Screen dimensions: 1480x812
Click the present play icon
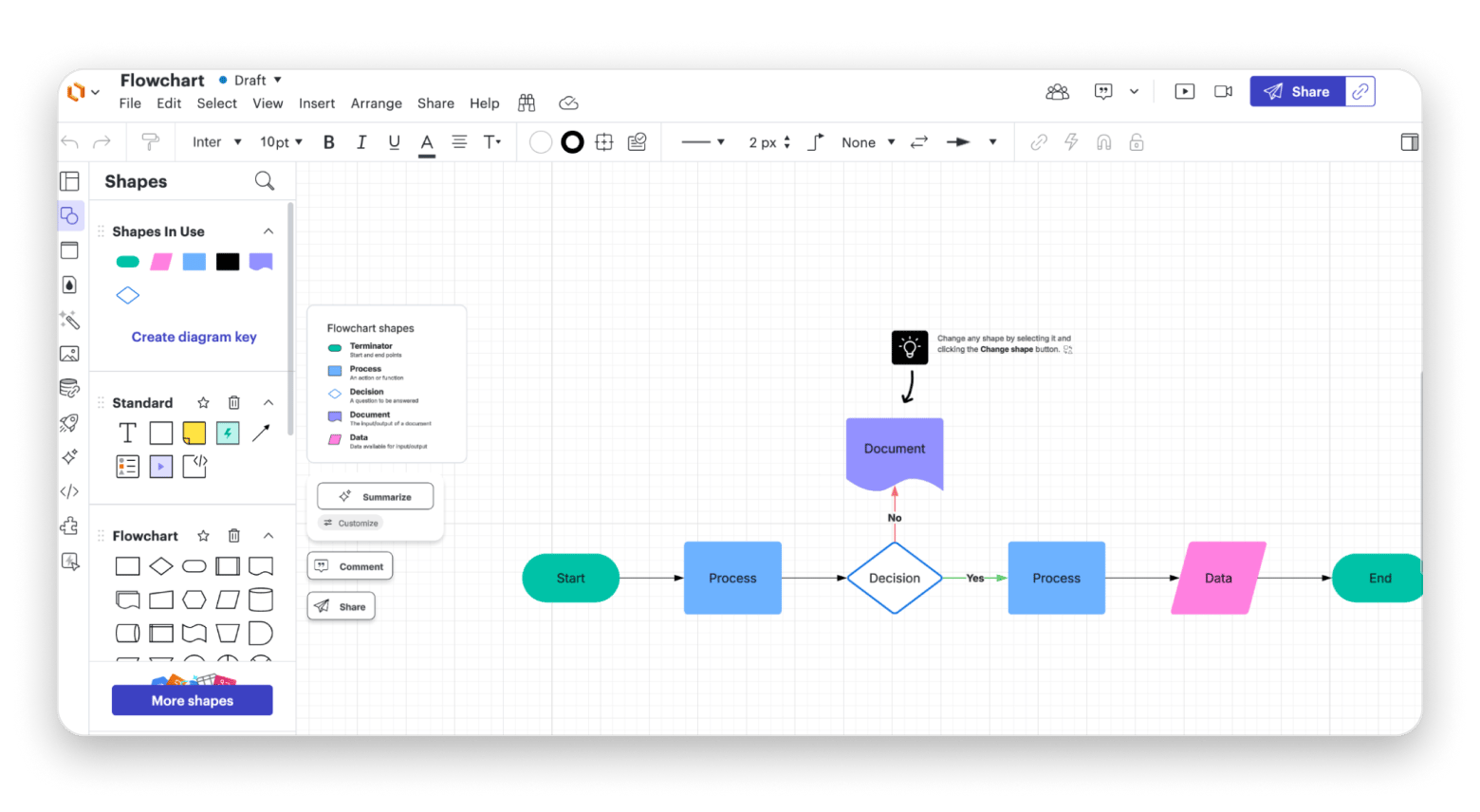[1184, 92]
